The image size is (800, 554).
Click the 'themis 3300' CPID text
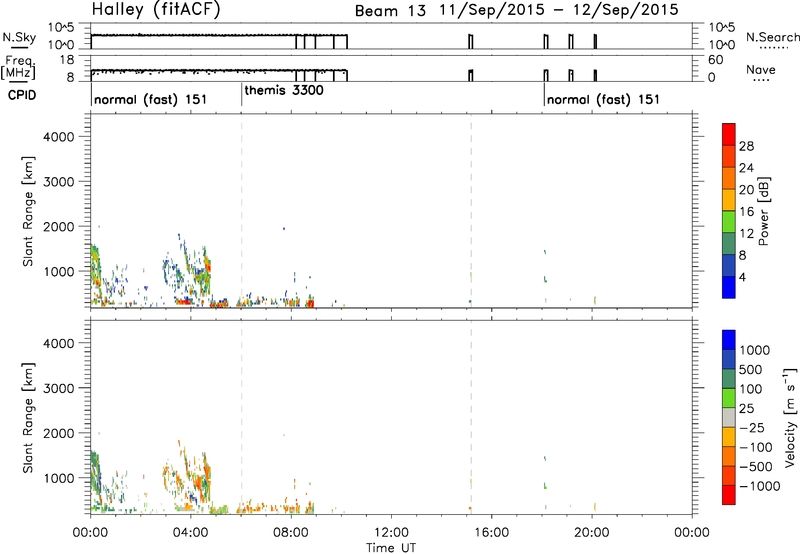click(x=284, y=91)
